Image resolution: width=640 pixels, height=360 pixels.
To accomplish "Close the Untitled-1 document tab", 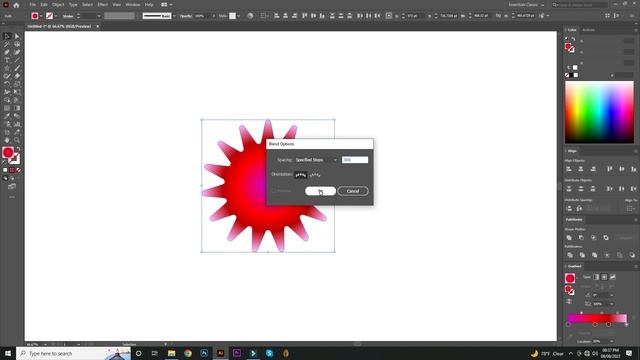I will click(x=98, y=26).
